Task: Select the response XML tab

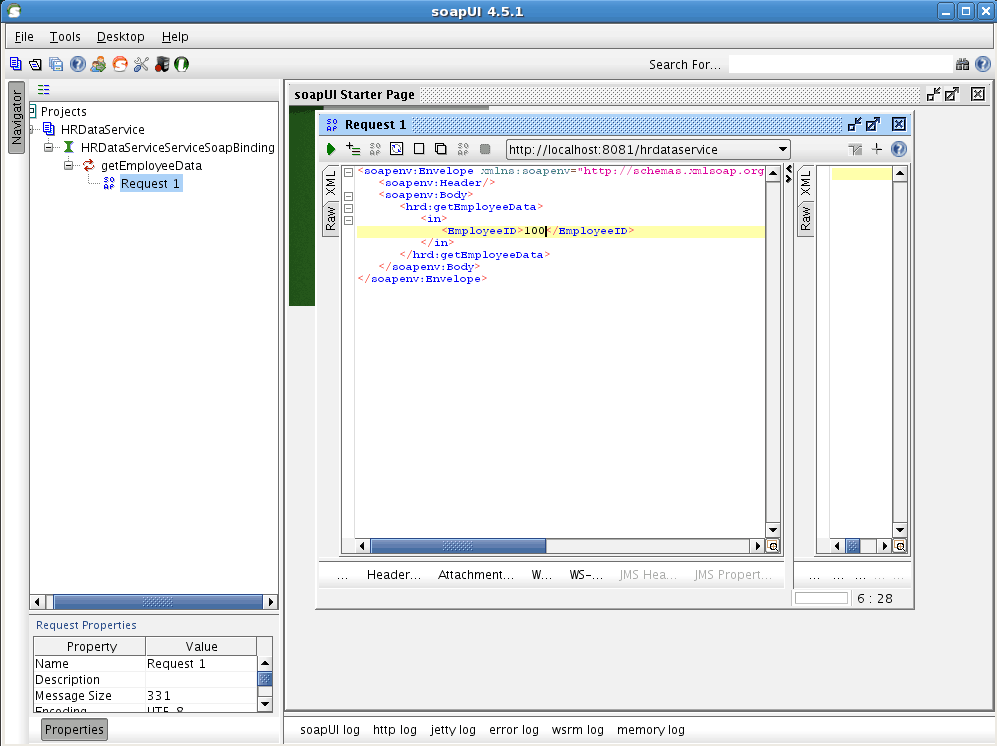Action: (806, 184)
